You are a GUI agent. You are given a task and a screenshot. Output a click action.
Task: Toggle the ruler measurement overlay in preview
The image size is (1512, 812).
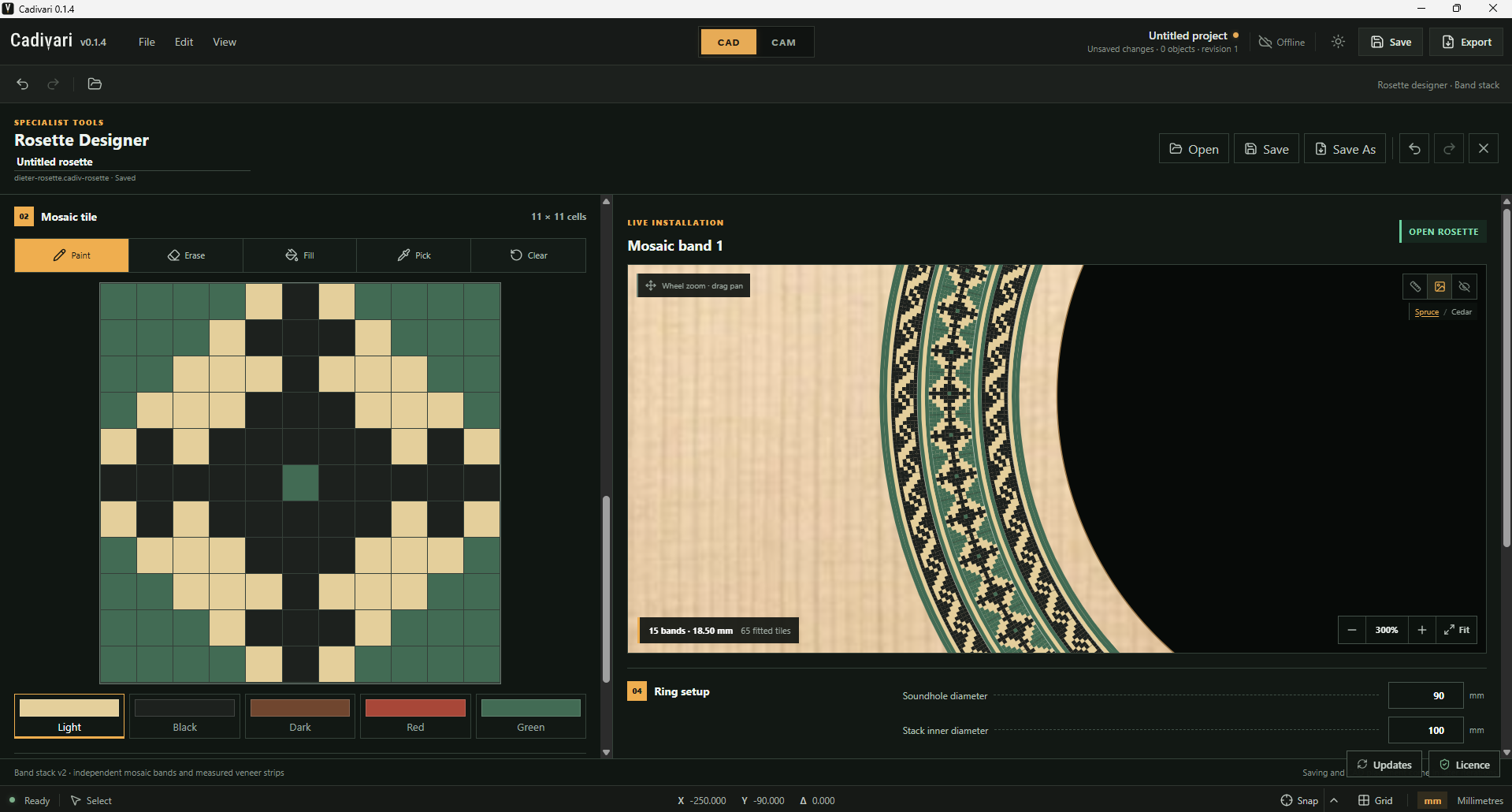(x=1415, y=287)
